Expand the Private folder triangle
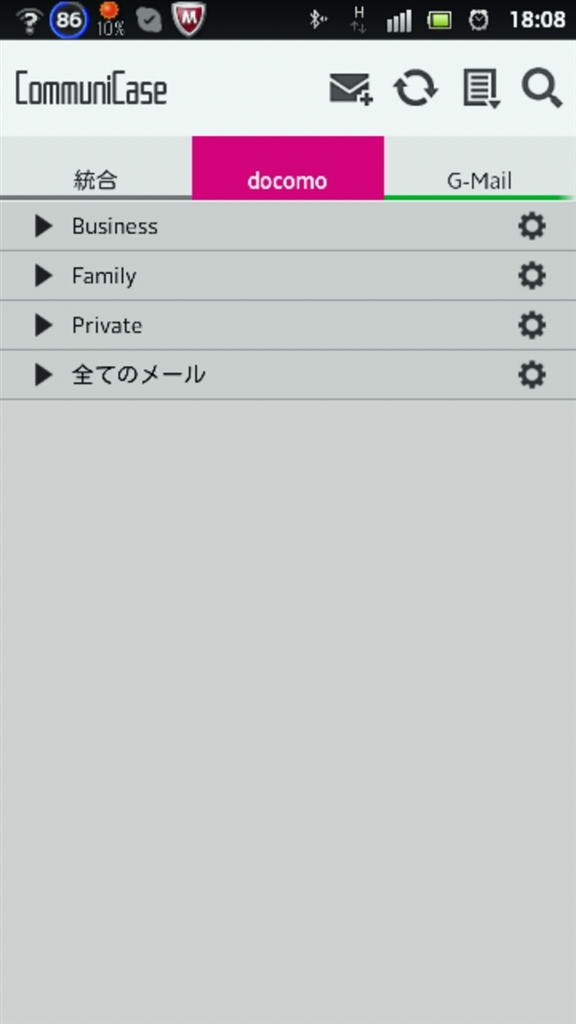This screenshot has width=576, height=1024. [44, 325]
